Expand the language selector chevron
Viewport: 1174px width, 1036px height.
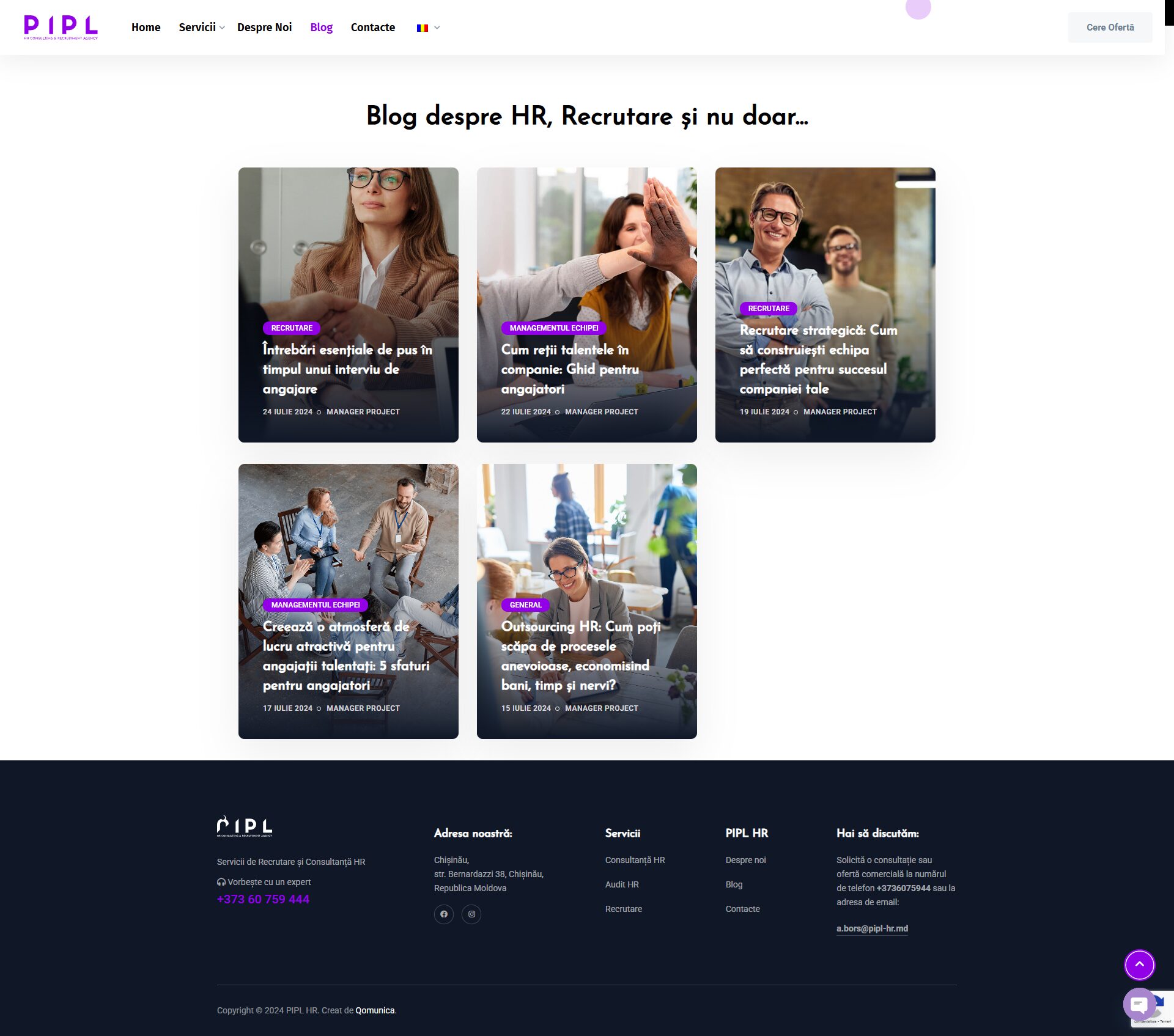click(437, 28)
